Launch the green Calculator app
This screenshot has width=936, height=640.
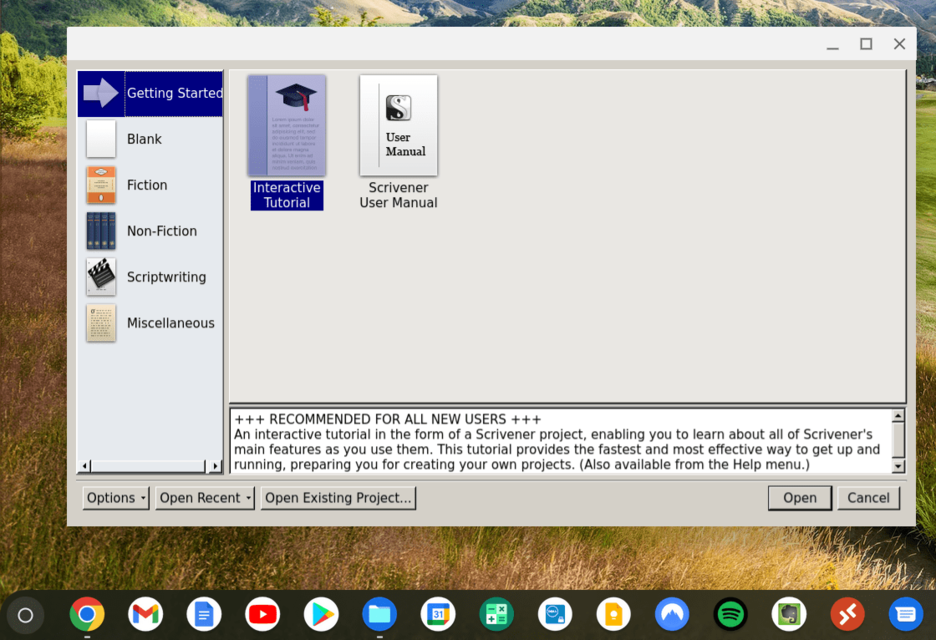497,614
